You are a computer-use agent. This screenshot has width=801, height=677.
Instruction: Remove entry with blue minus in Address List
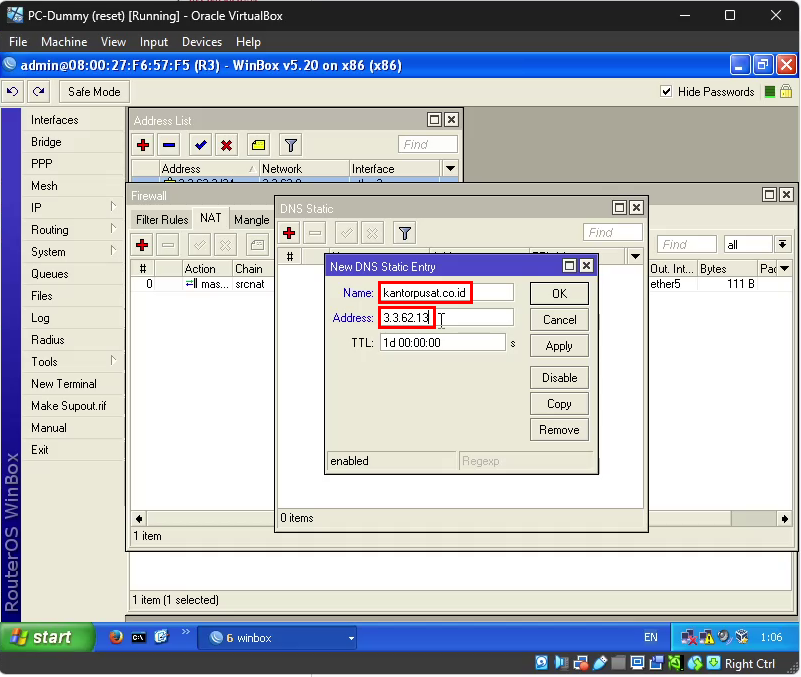[x=169, y=145]
